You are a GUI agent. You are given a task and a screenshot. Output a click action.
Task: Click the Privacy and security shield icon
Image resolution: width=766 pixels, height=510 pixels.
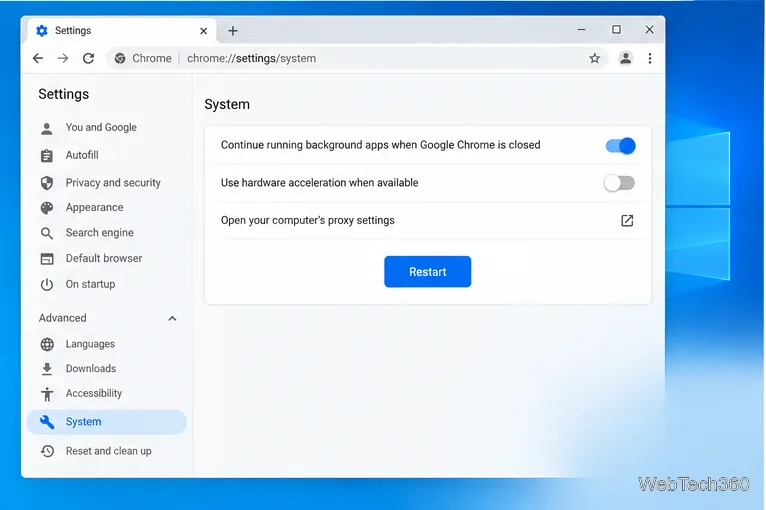(47, 183)
